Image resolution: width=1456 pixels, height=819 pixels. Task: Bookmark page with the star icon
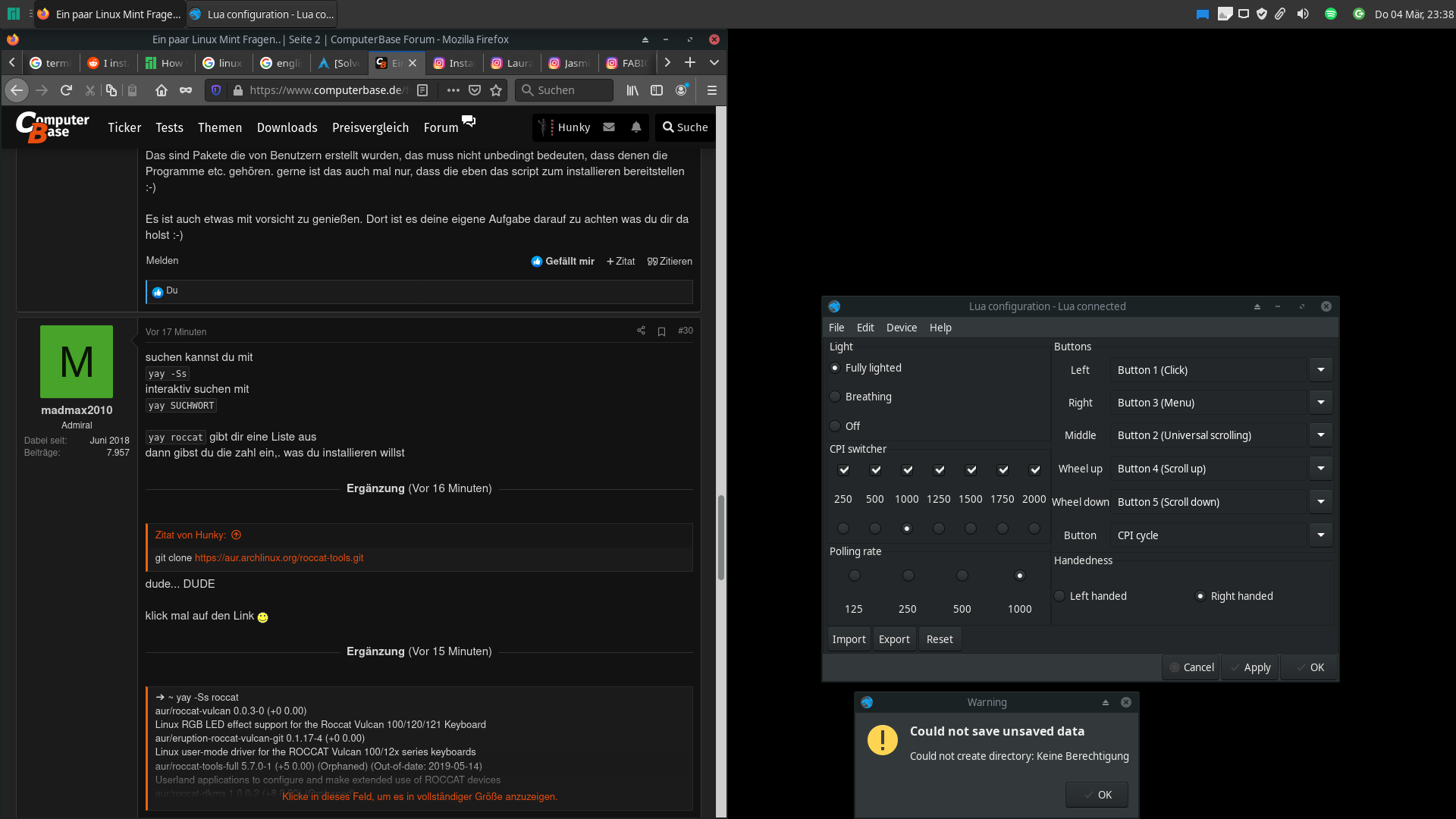[496, 90]
